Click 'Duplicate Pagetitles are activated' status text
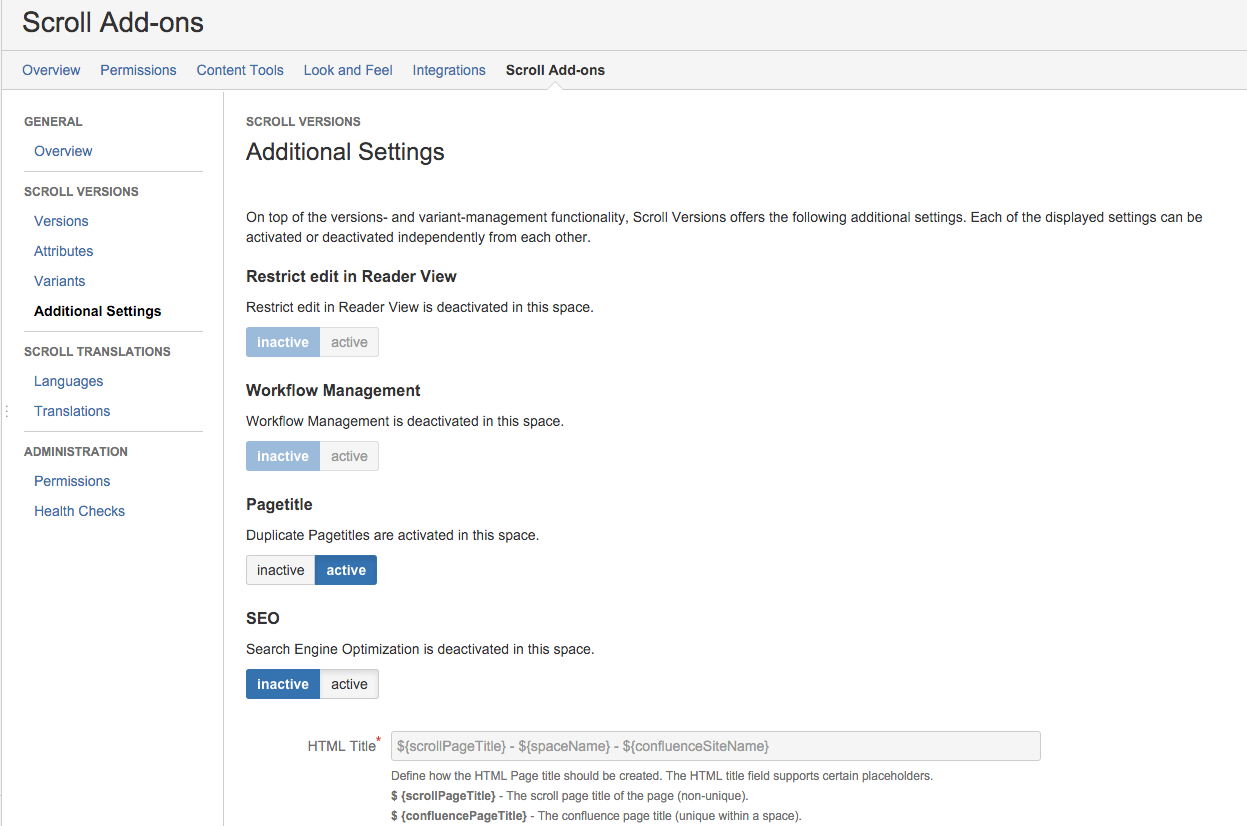This screenshot has height=826, width=1247. point(392,535)
